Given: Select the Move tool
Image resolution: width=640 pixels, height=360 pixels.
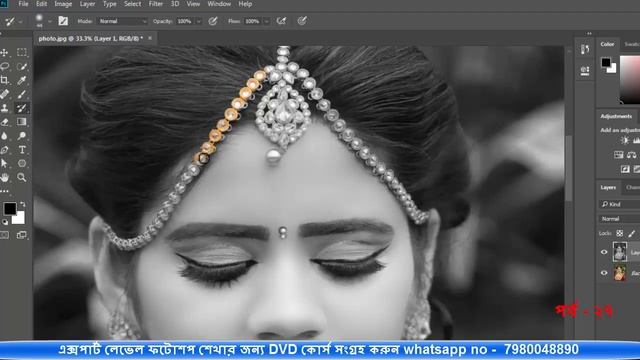Looking at the screenshot, I should 4,53.
